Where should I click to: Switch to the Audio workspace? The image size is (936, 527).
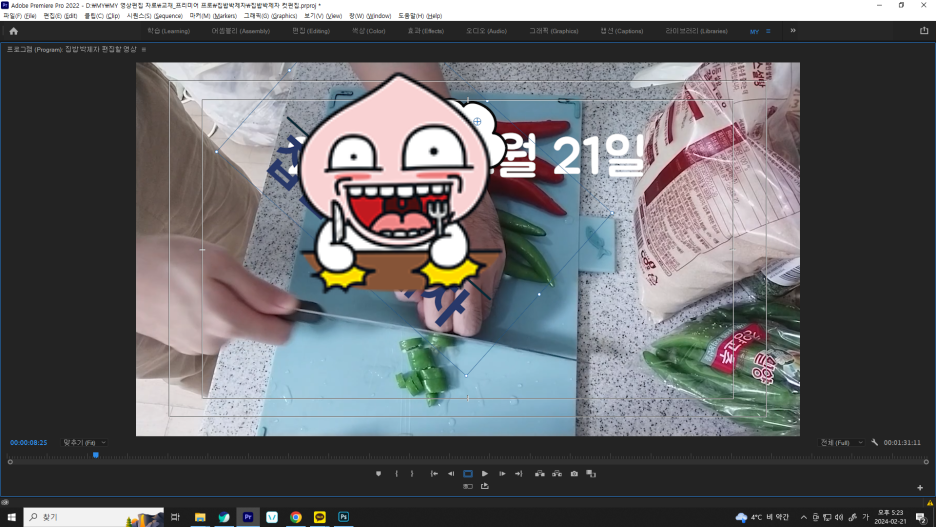[x=487, y=31]
